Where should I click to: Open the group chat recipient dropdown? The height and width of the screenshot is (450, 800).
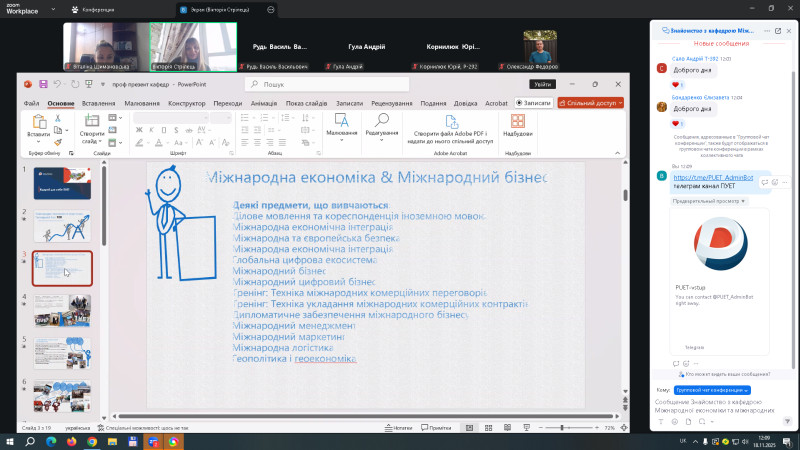tap(712, 390)
